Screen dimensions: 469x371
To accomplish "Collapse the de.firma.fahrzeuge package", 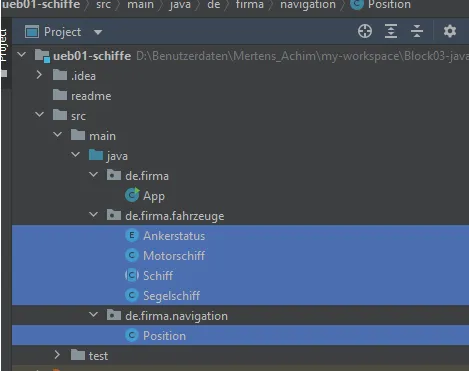I will pos(94,215).
